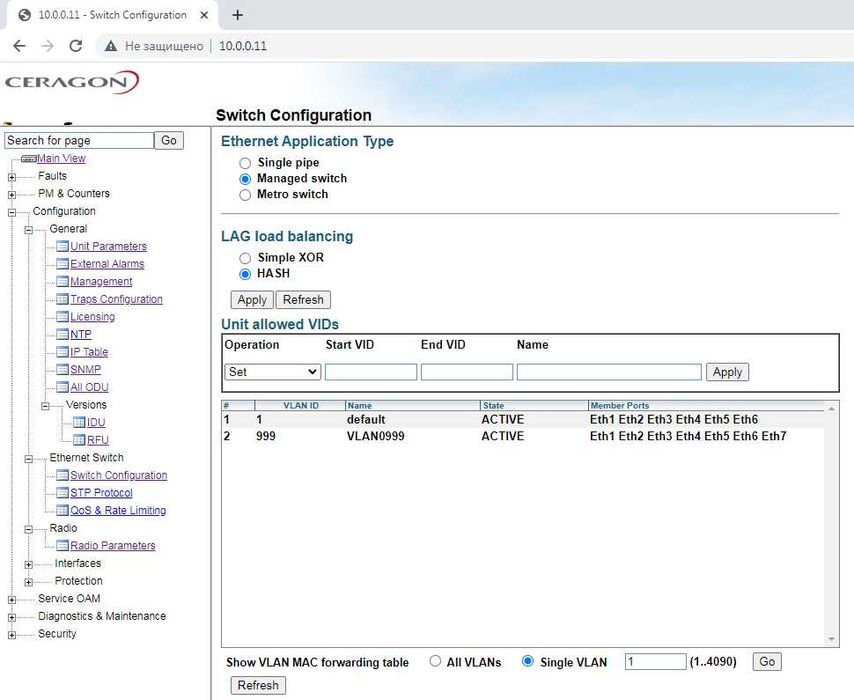Image resolution: width=854 pixels, height=700 pixels.
Task: Click the icon beside Radio Parameters
Action: click(62, 546)
